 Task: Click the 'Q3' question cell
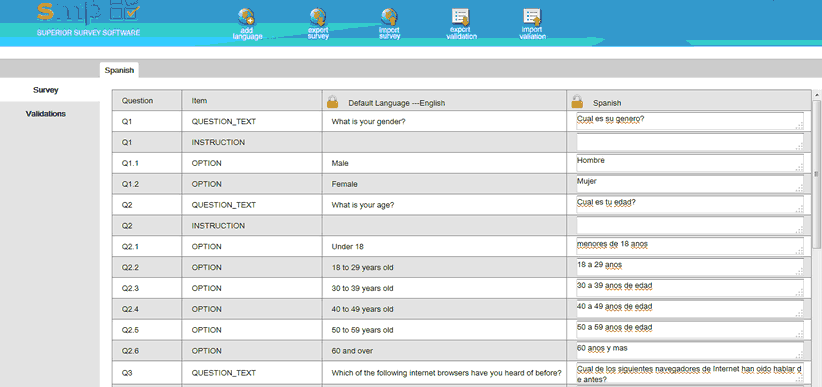147,373
